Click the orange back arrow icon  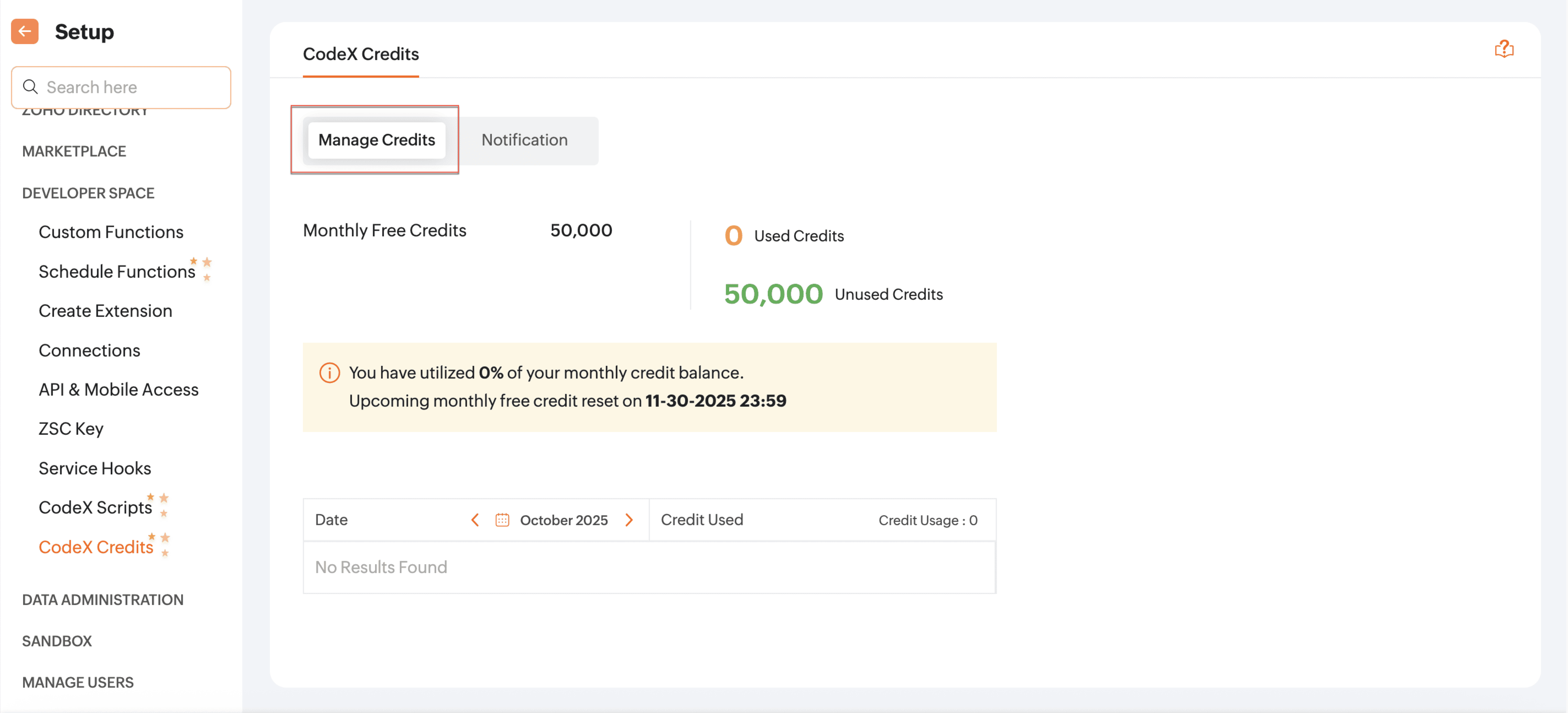coord(24,32)
